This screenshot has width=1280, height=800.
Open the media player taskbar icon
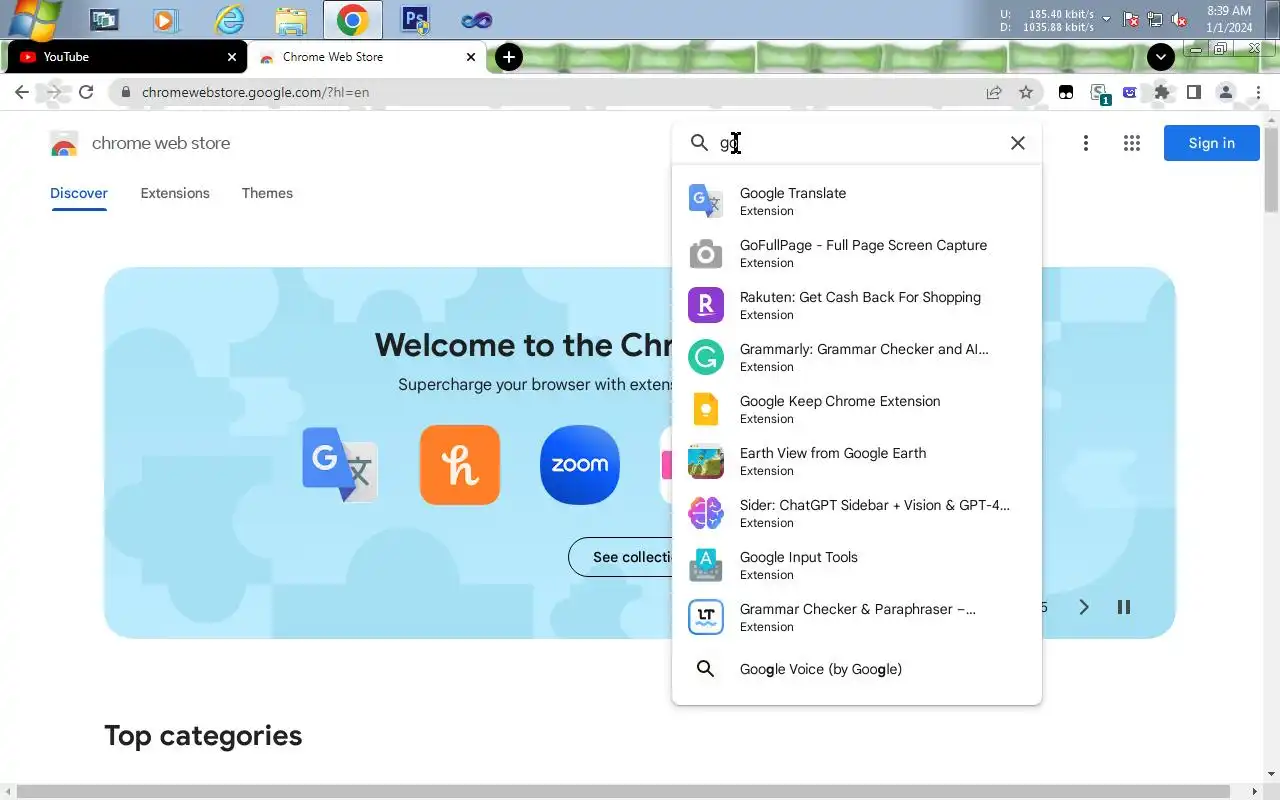tap(167, 19)
